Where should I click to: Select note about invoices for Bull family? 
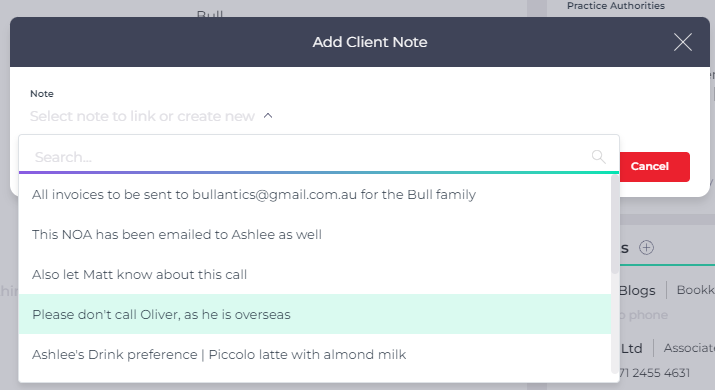pyautogui.click(x=315, y=194)
